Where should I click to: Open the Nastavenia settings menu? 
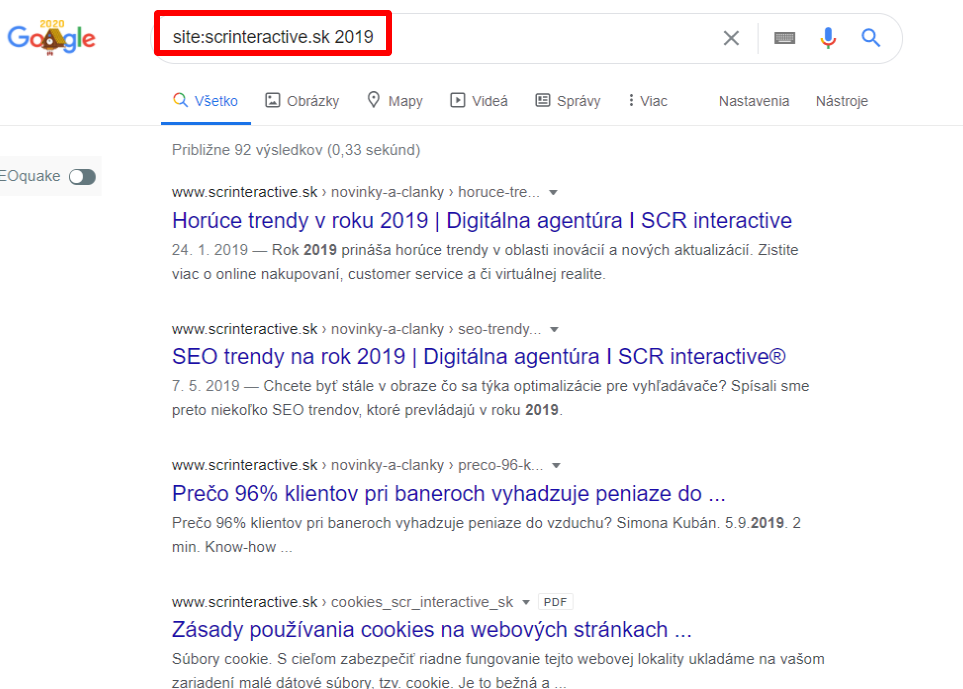tap(754, 101)
